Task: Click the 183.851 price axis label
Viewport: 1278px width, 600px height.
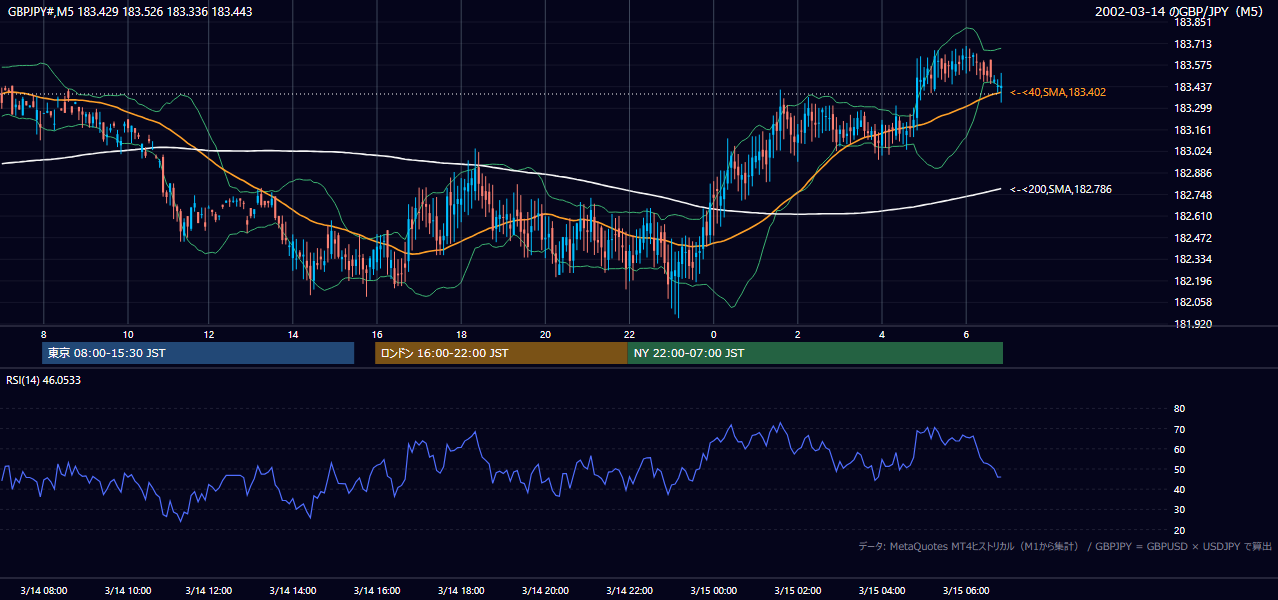Action: coord(1192,22)
